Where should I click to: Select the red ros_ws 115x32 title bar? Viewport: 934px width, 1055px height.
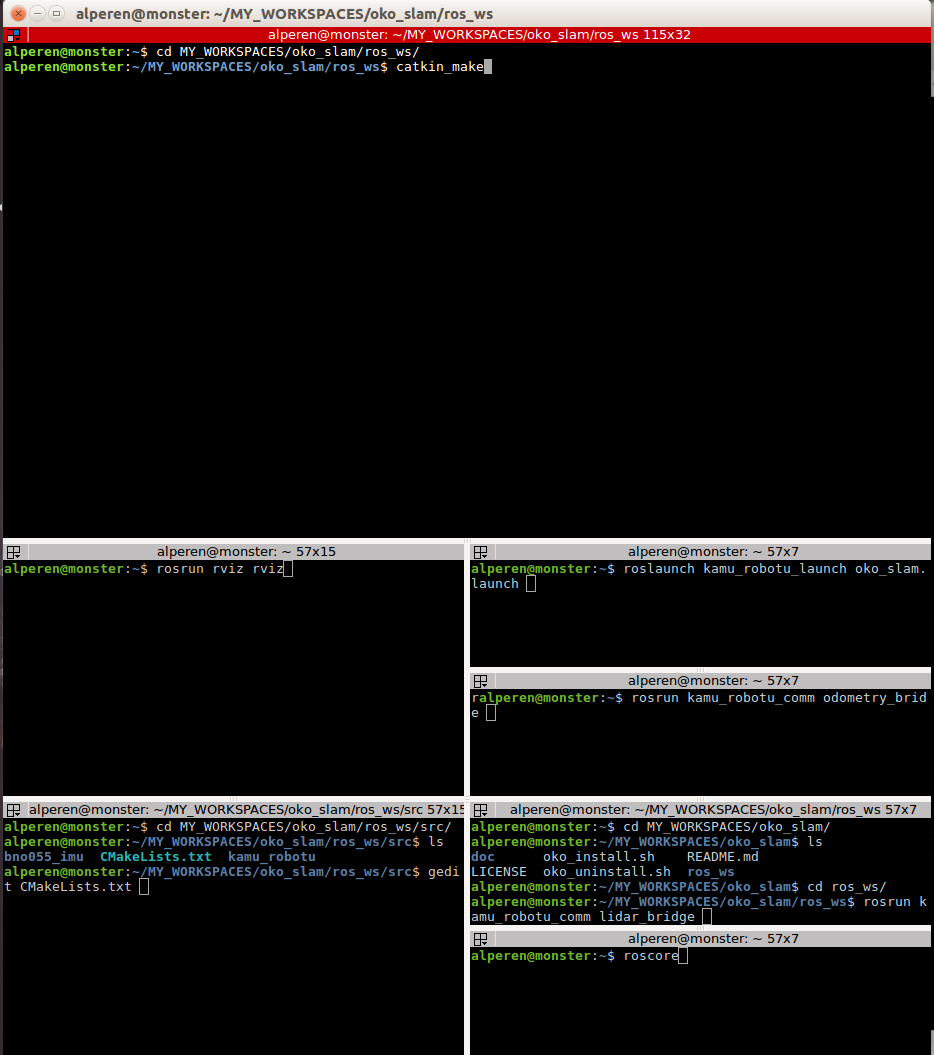click(479, 35)
